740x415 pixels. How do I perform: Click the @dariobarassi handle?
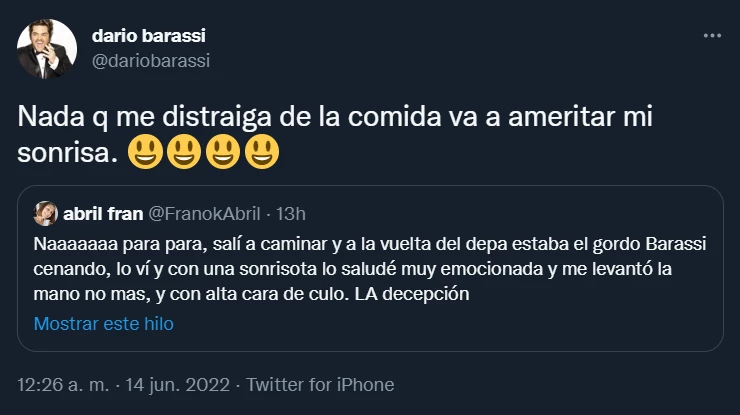coord(150,60)
